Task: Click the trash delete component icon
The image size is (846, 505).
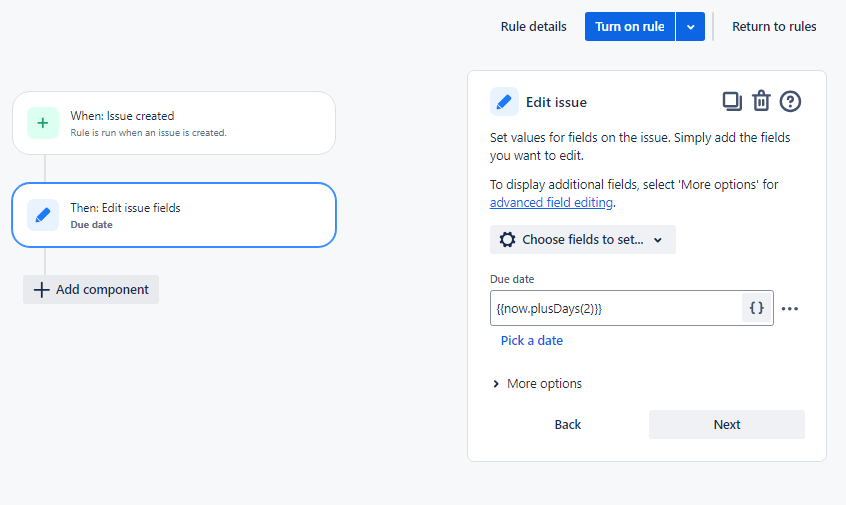Action: click(x=761, y=101)
